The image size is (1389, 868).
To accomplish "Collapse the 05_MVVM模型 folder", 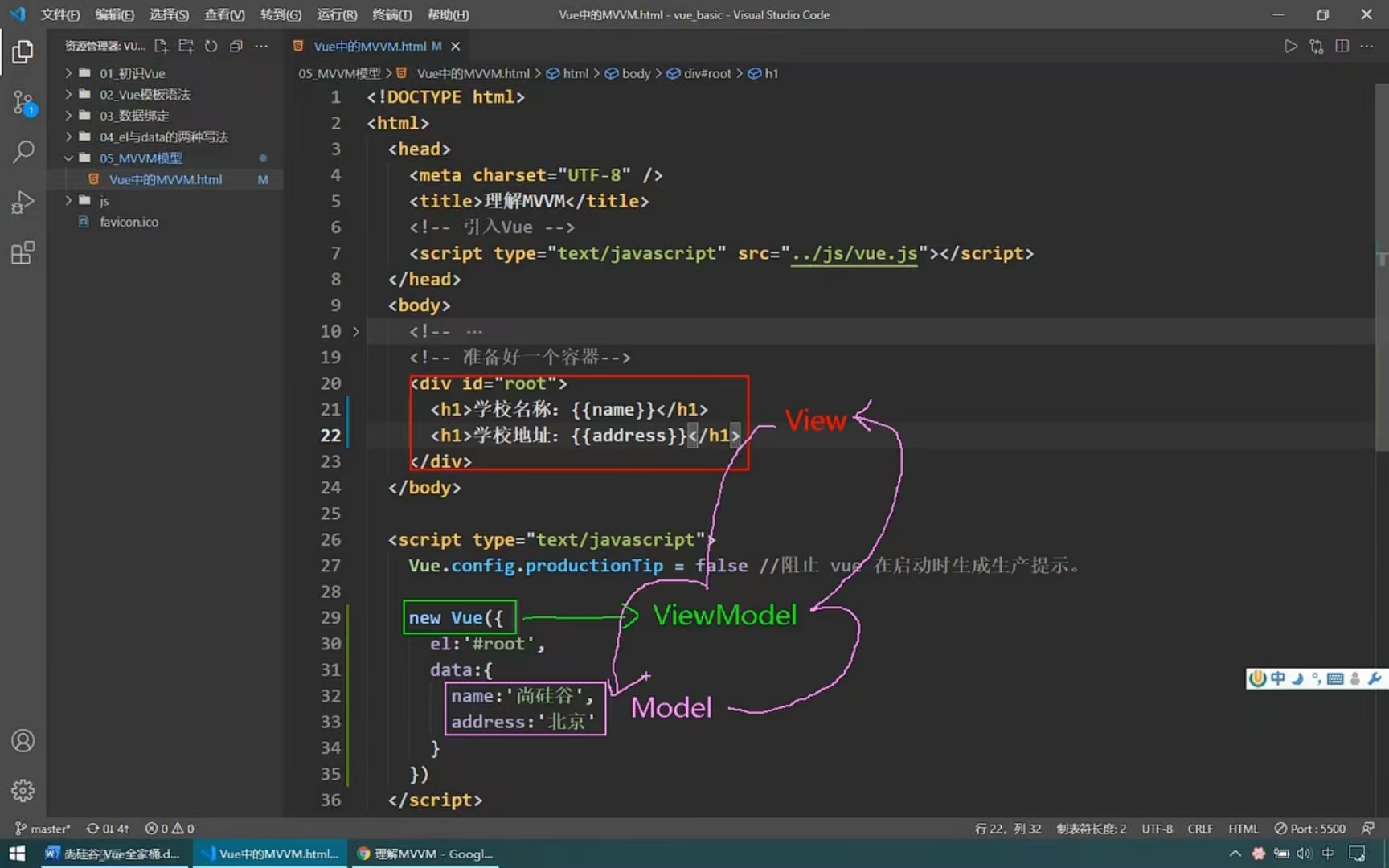I will [165, 158].
